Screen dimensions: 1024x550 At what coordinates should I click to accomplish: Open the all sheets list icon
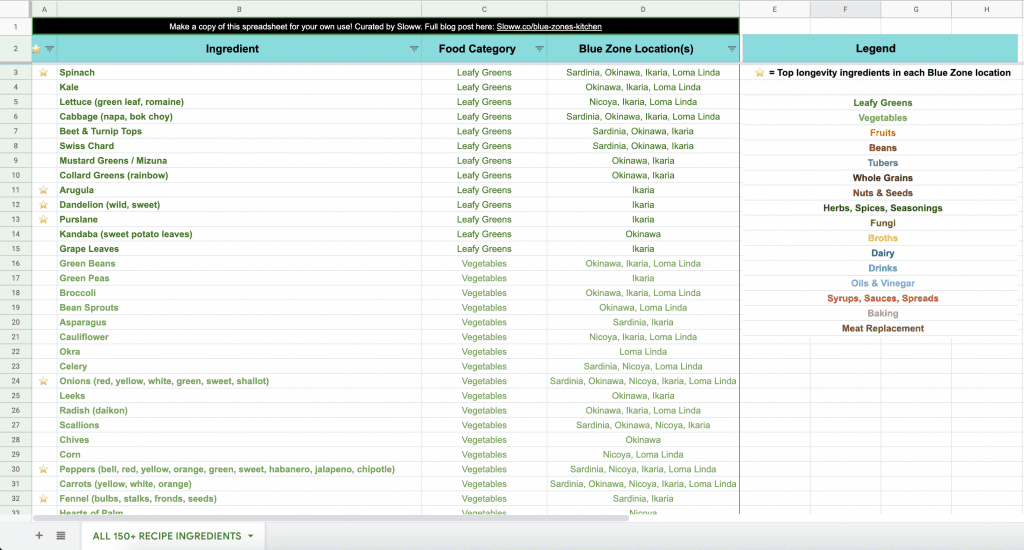(x=61, y=536)
